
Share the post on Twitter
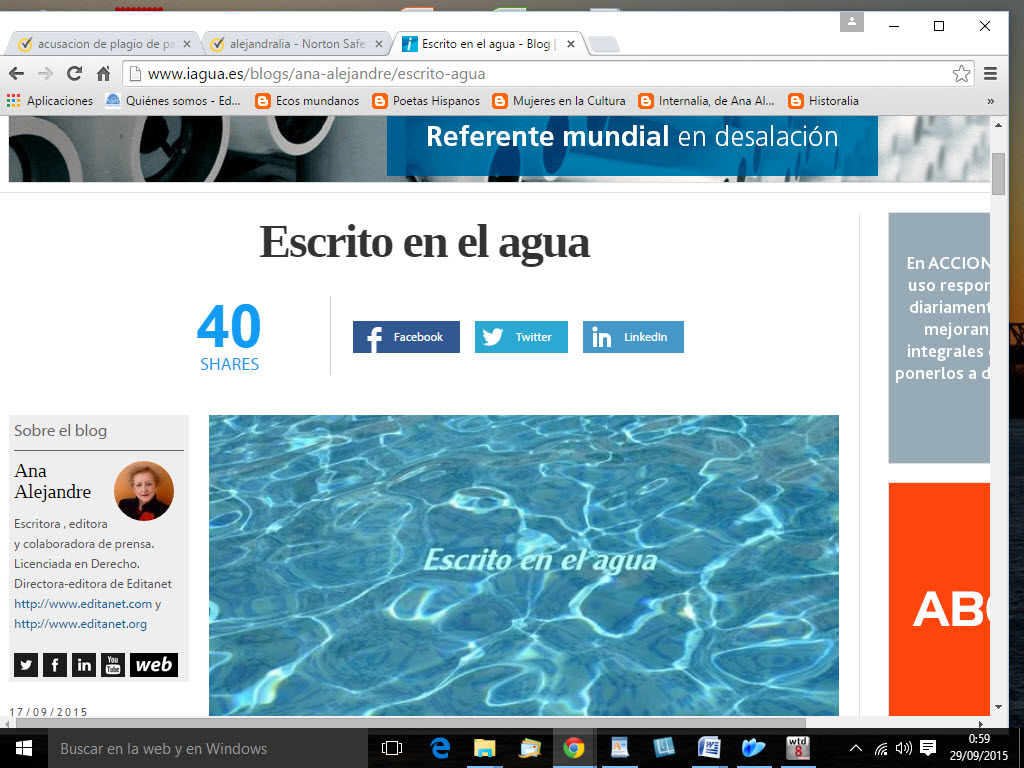click(521, 337)
